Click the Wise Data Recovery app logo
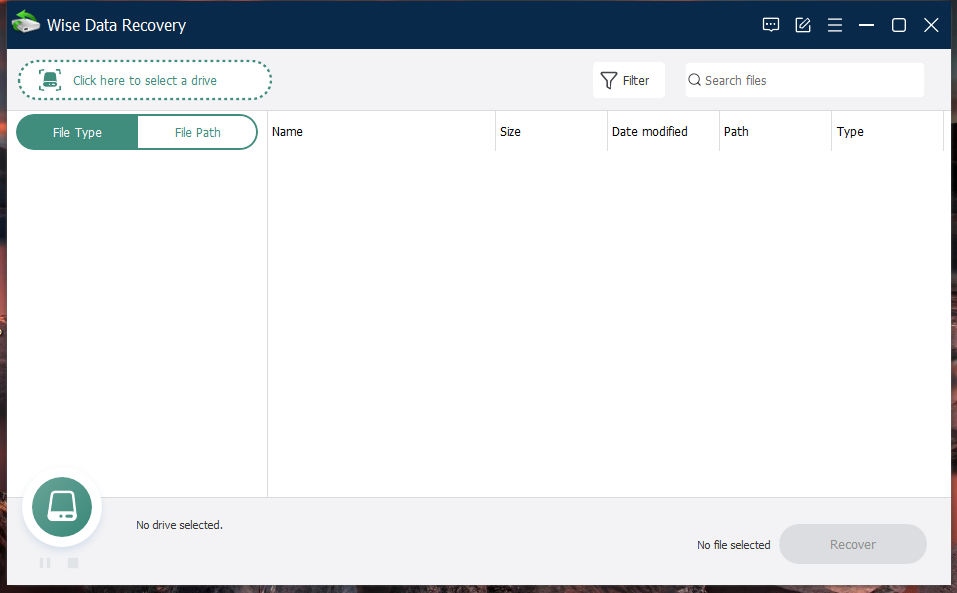 [x=25, y=24]
